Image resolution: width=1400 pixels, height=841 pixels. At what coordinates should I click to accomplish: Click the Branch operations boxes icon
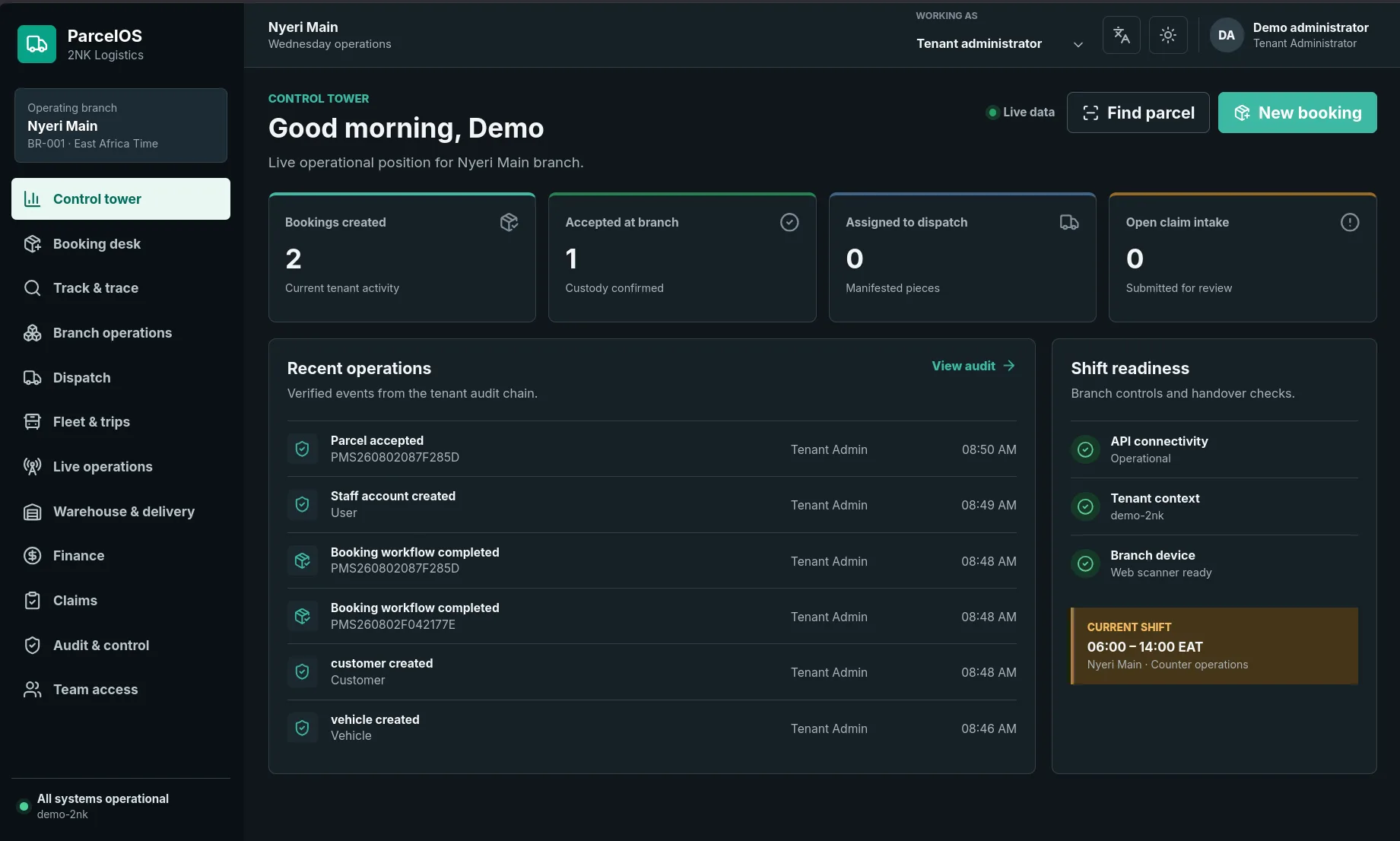pyautogui.click(x=32, y=333)
